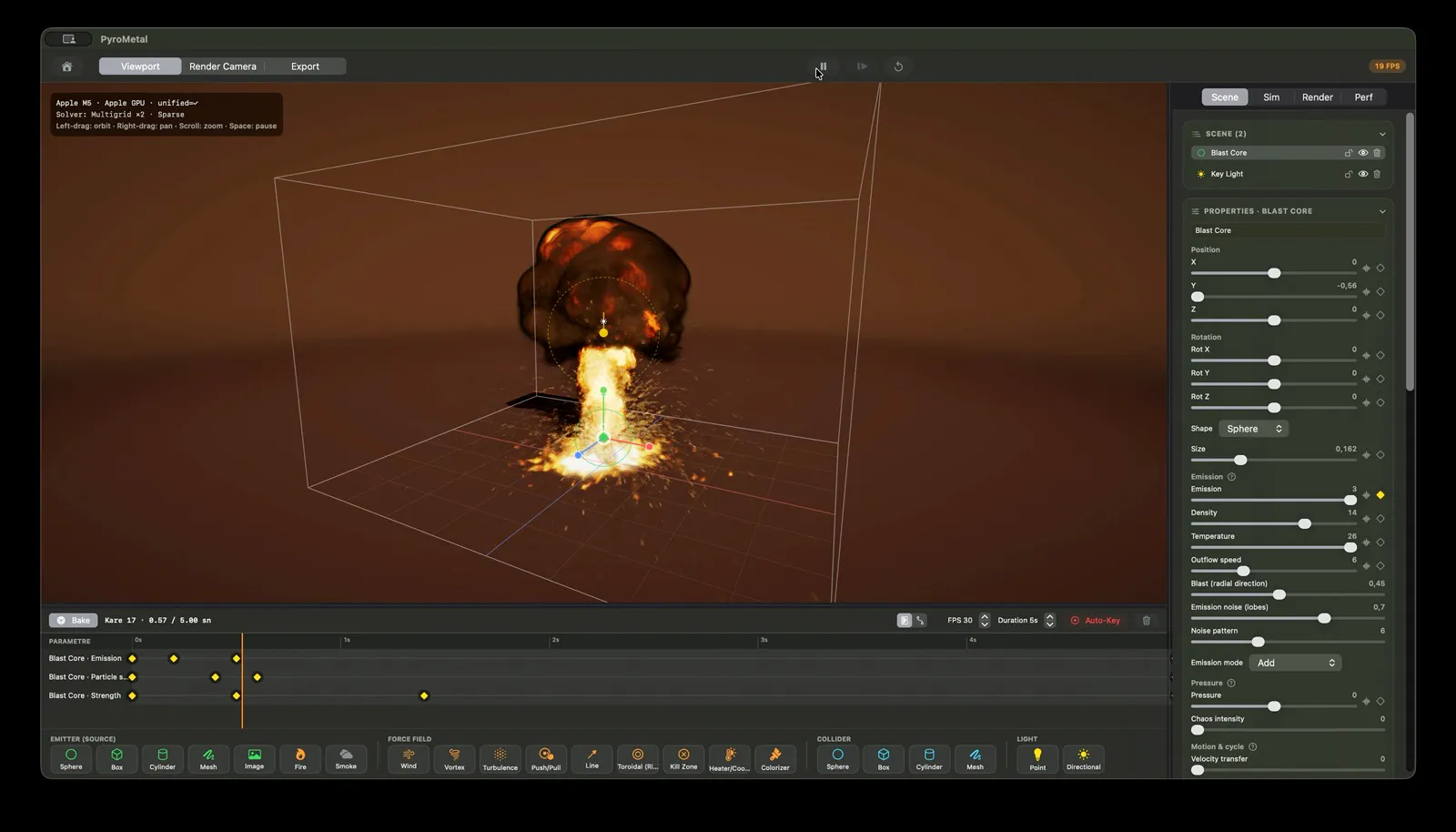
Task: Add a Point light
Action: [1037, 758]
